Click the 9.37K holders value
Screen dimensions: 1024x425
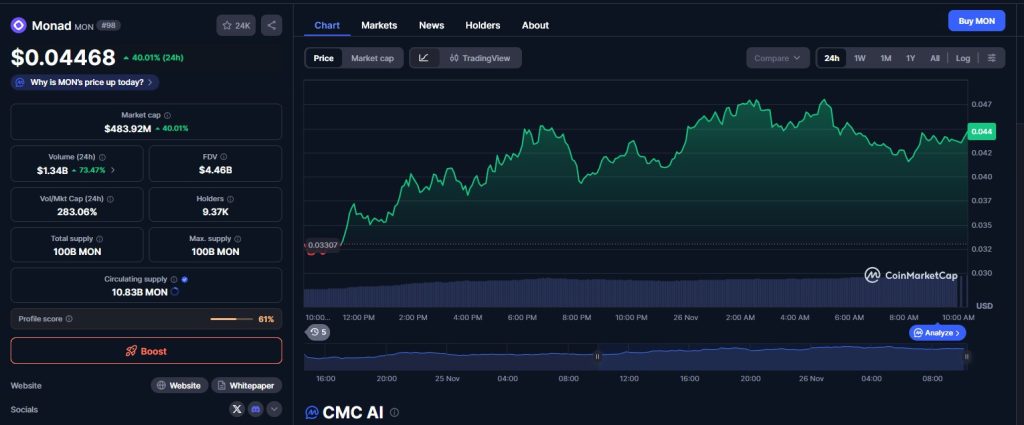(x=216, y=212)
